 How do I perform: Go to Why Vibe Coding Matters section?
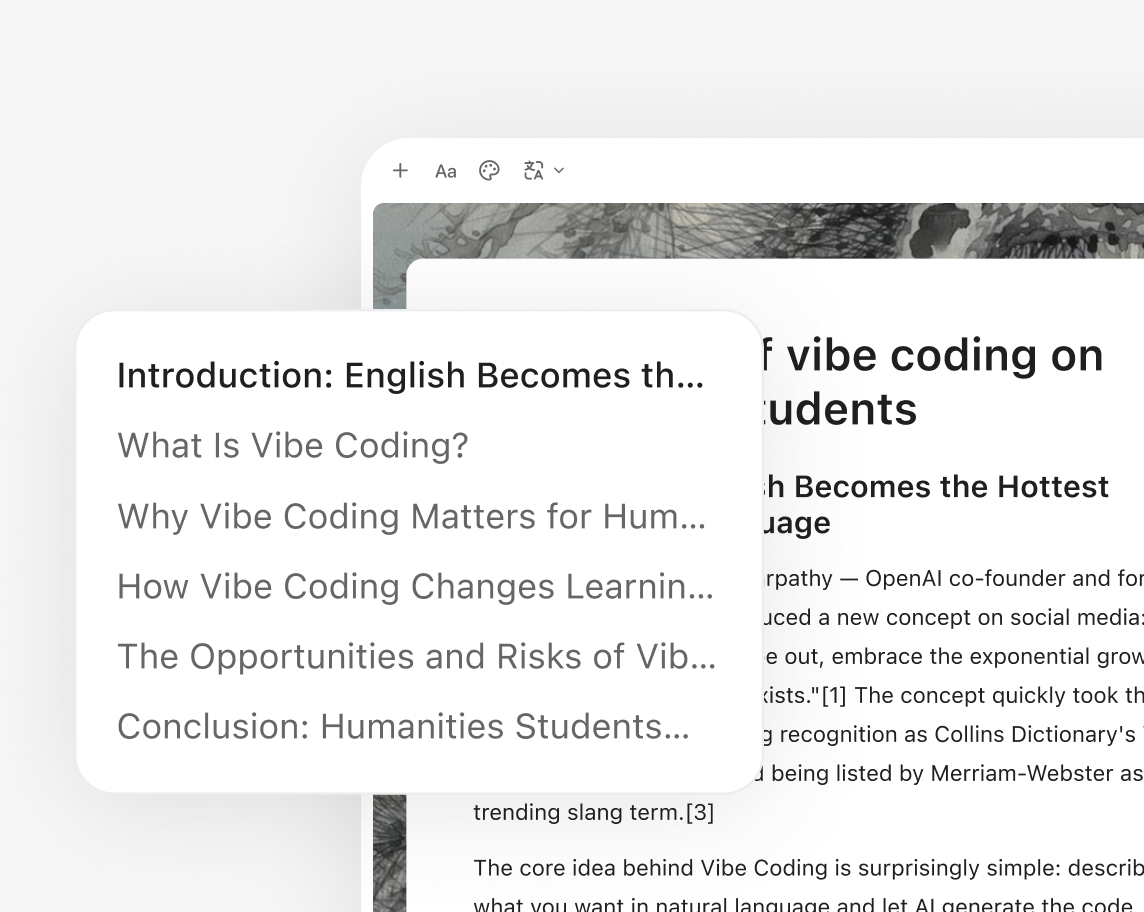tap(411, 517)
